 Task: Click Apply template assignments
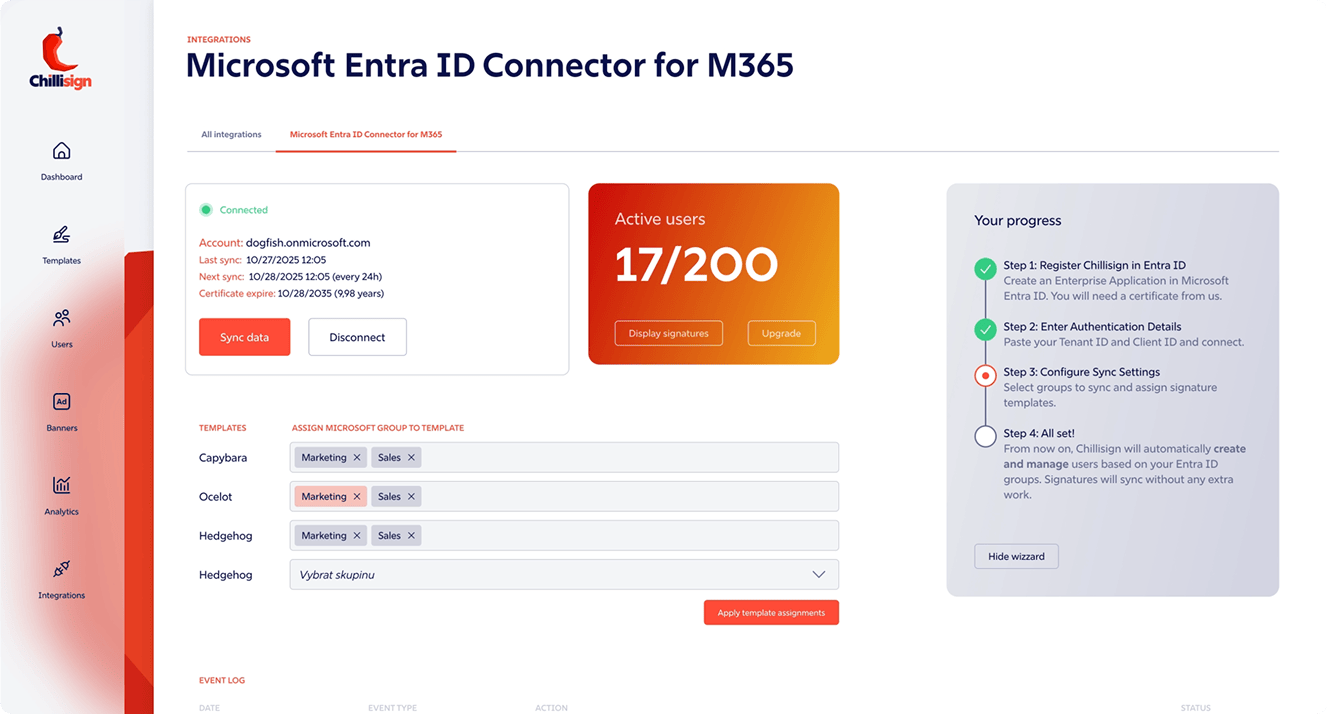pos(771,613)
